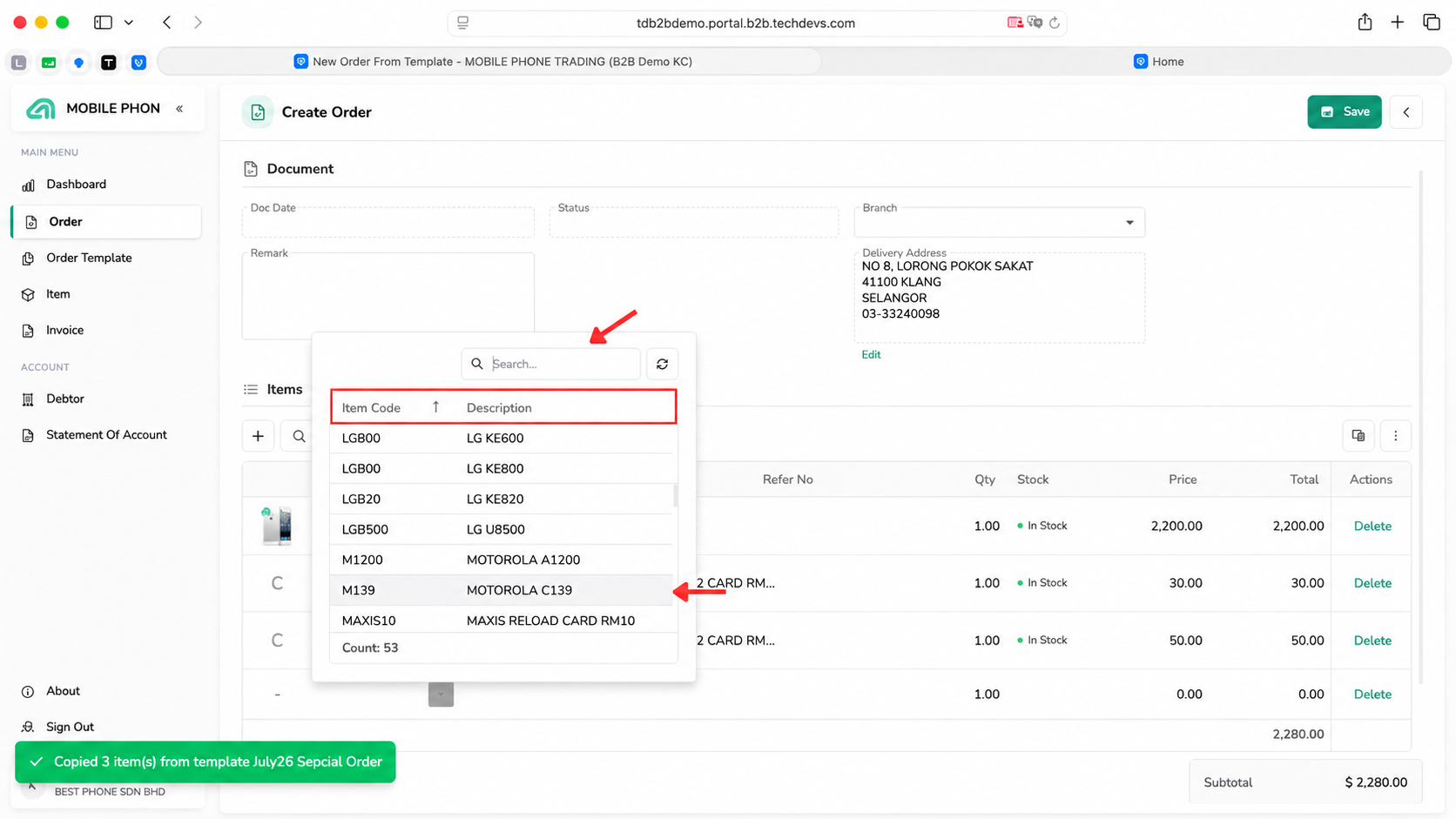Go back using chevron button beside Save
This screenshot has height=819, width=1456.
(1405, 111)
